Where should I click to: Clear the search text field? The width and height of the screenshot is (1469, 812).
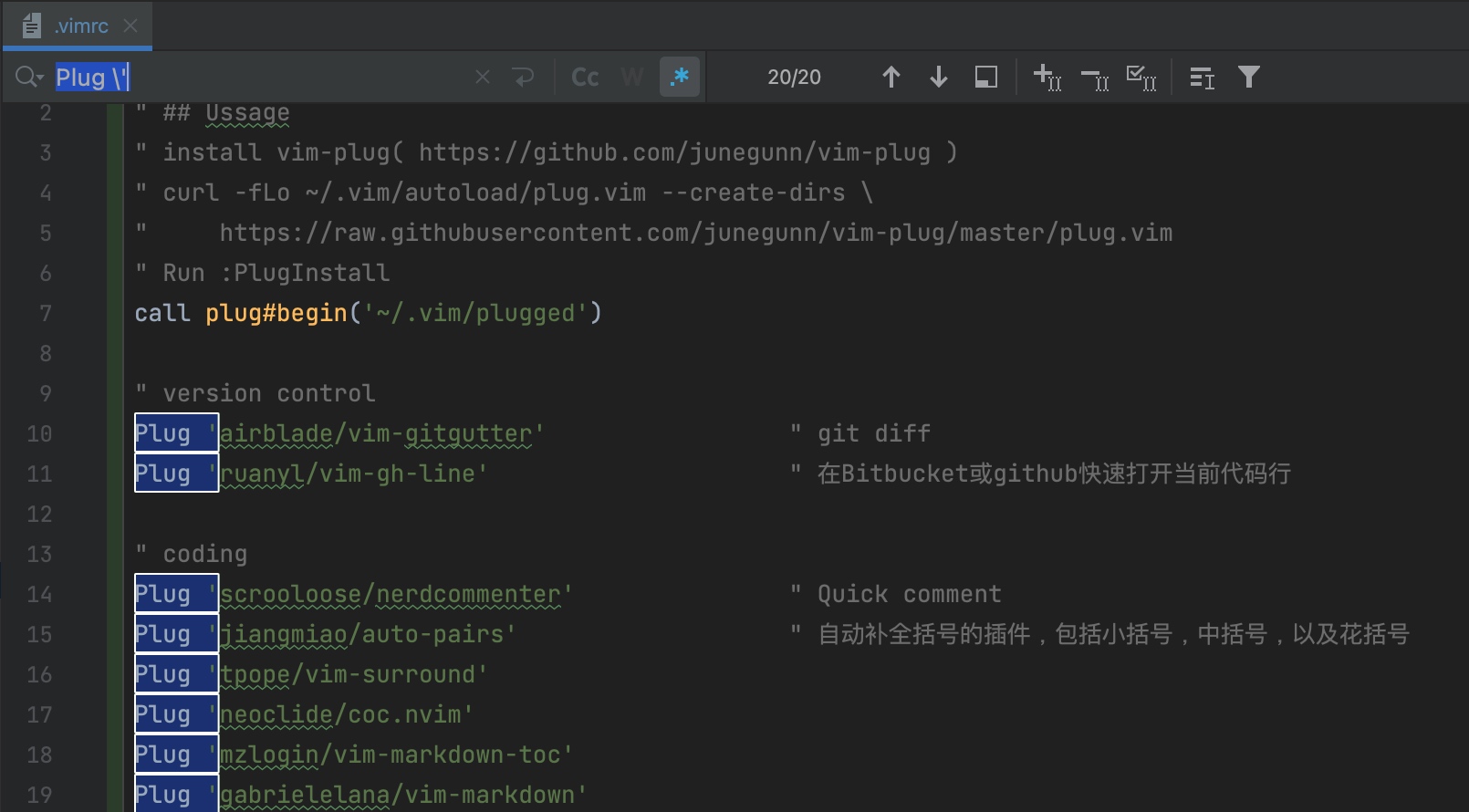(x=483, y=78)
